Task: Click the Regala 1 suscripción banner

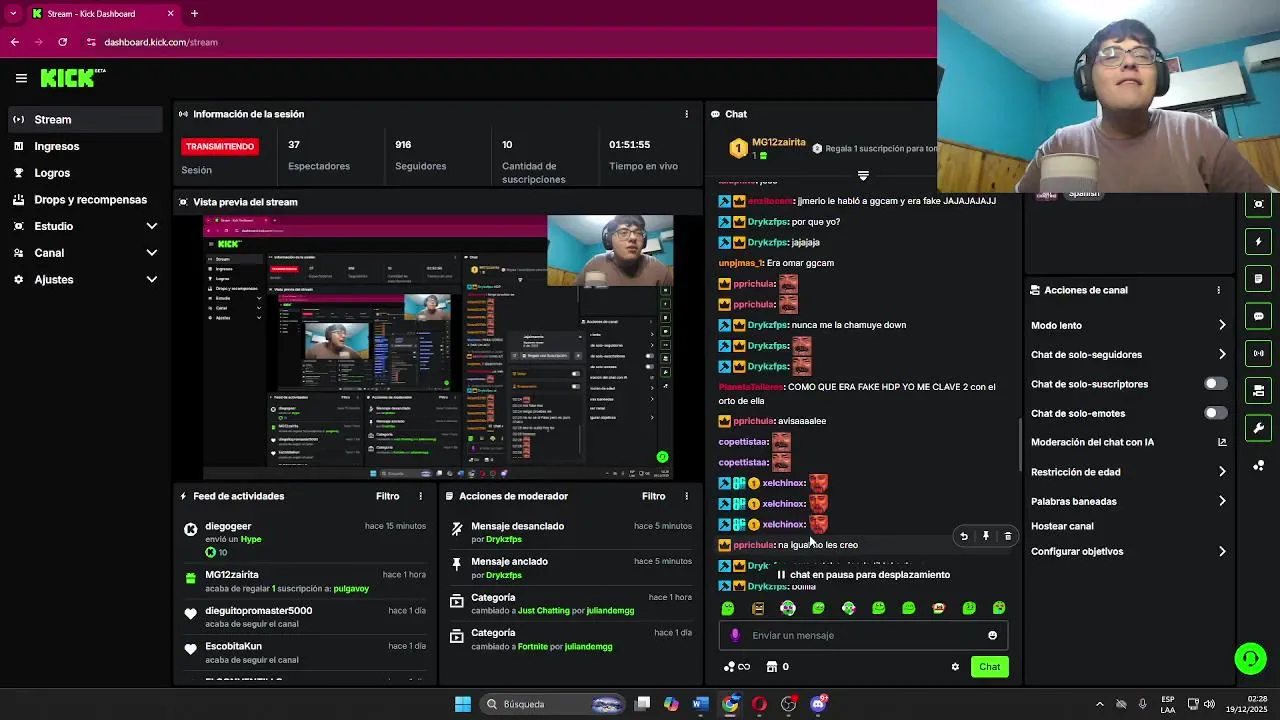Action: [875, 148]
